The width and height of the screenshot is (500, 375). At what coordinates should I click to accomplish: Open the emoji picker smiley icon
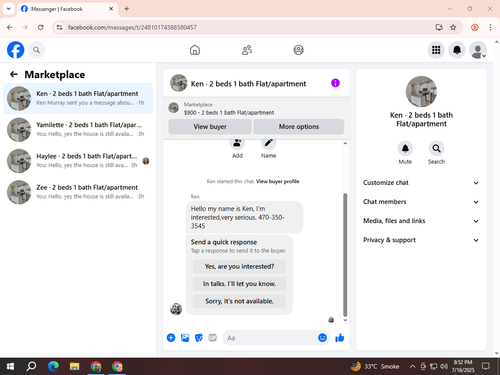[322, 338]
